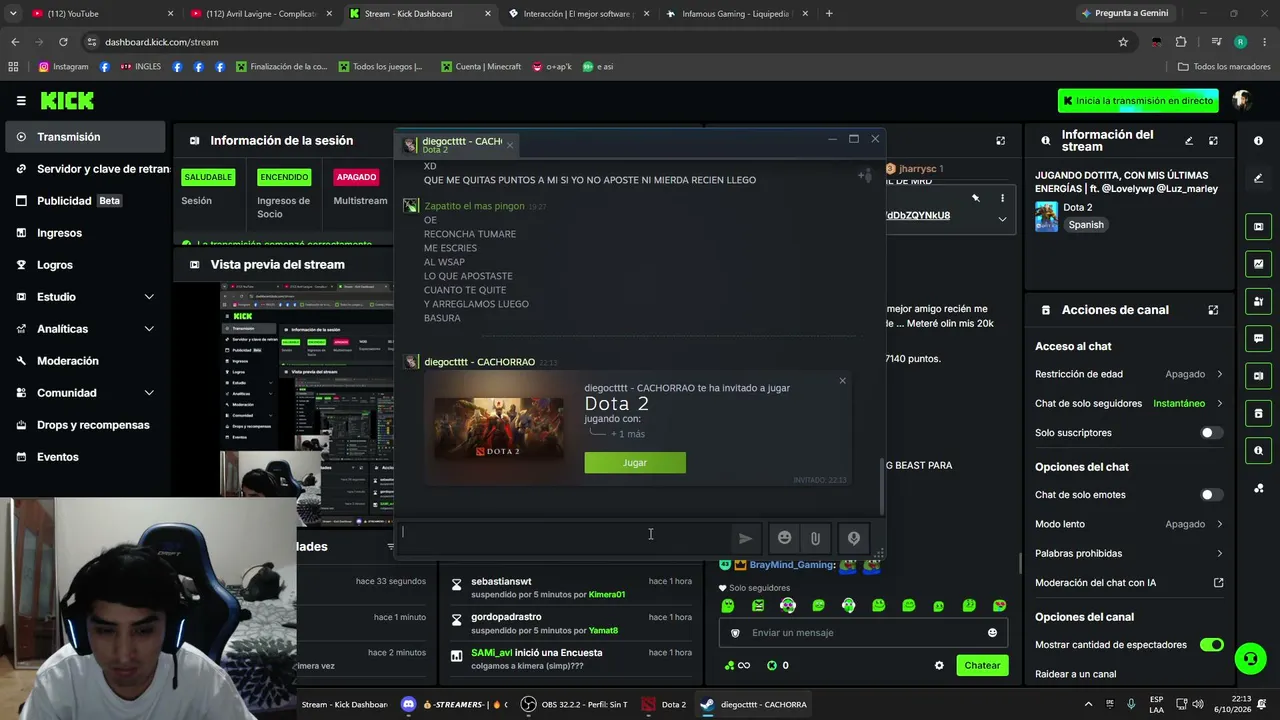This screenshot has width=1280, height=720.
Task: Click the green Jugar button for Dota 2
Action: tap(635, 463)
